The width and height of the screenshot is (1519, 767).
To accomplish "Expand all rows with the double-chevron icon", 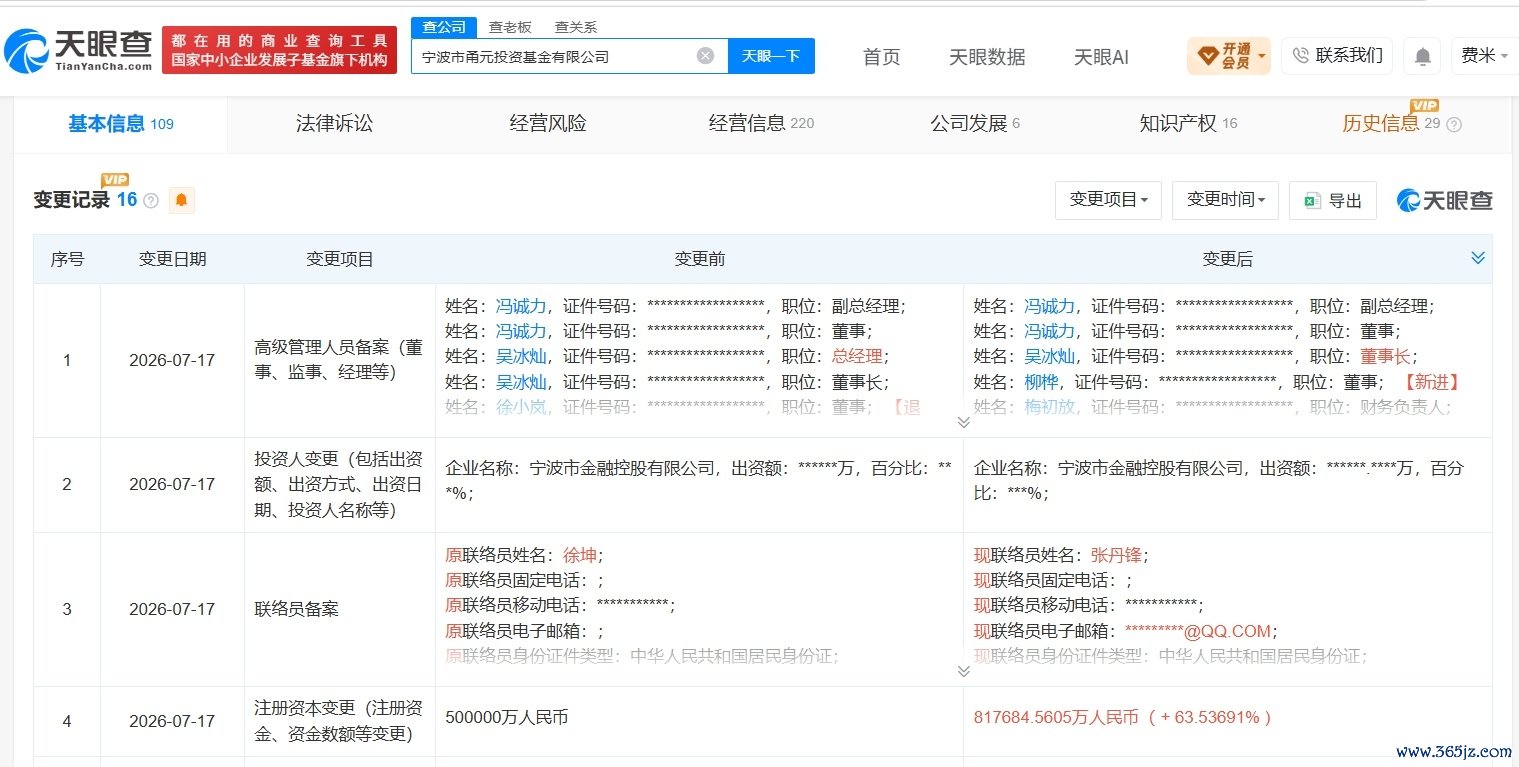I will (x=1478, y=258).
